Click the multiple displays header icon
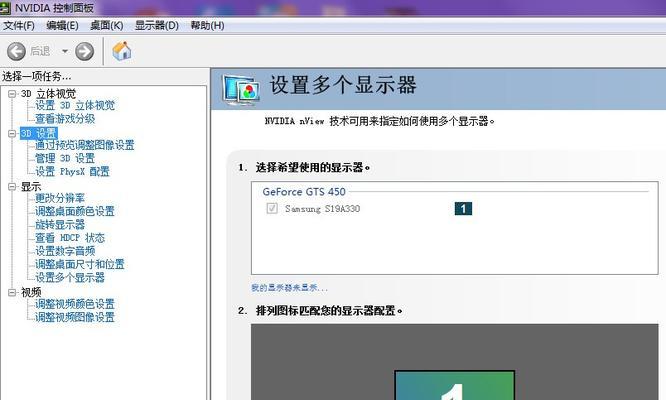The height and width of the screenshot is (400, 666). click(240, 90)
